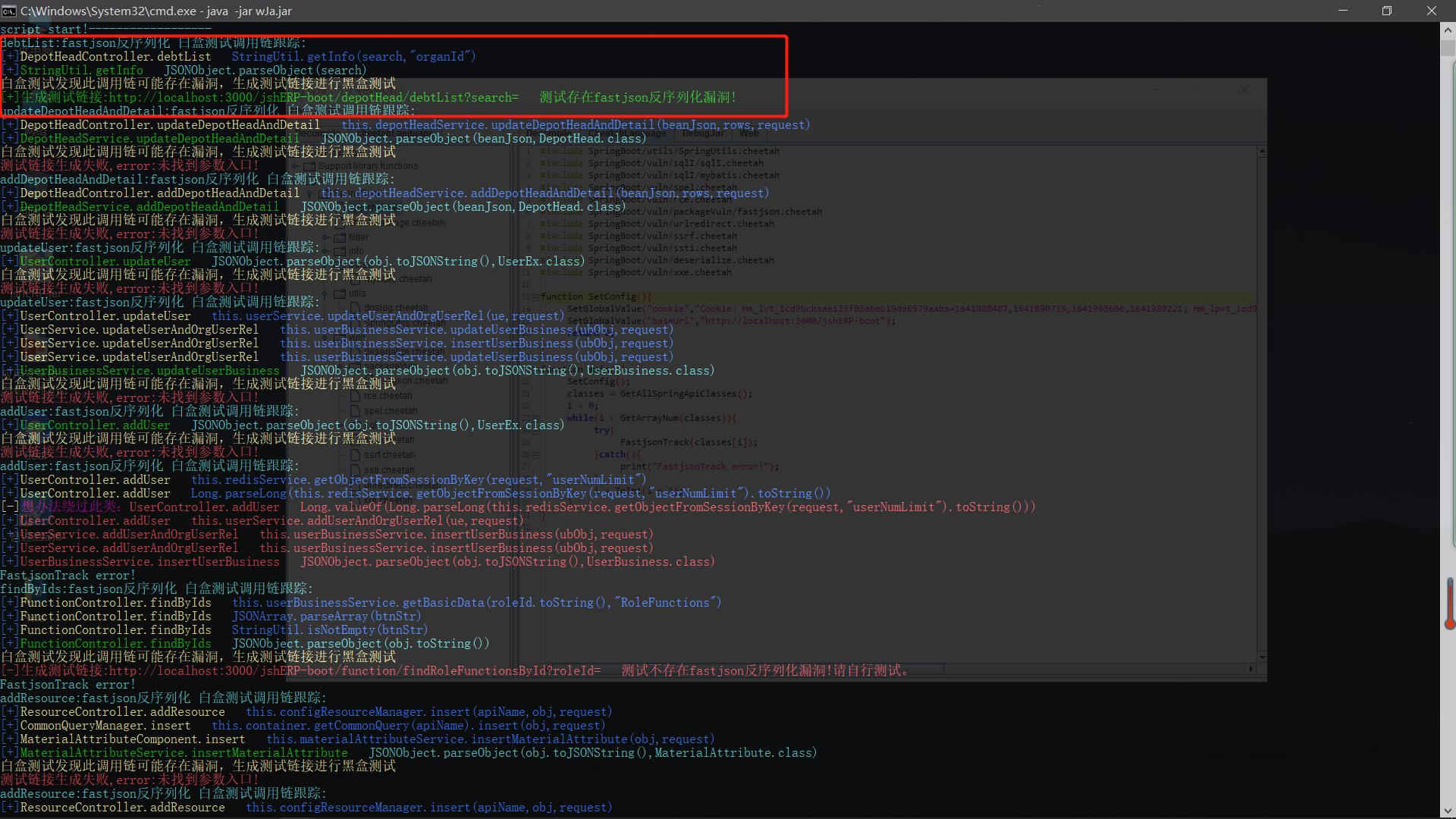Close the cmd.exe console window
Image resolution: width=1456 pixels, height=819 pixels.
pyautogui.click(x=1431, y=11)
